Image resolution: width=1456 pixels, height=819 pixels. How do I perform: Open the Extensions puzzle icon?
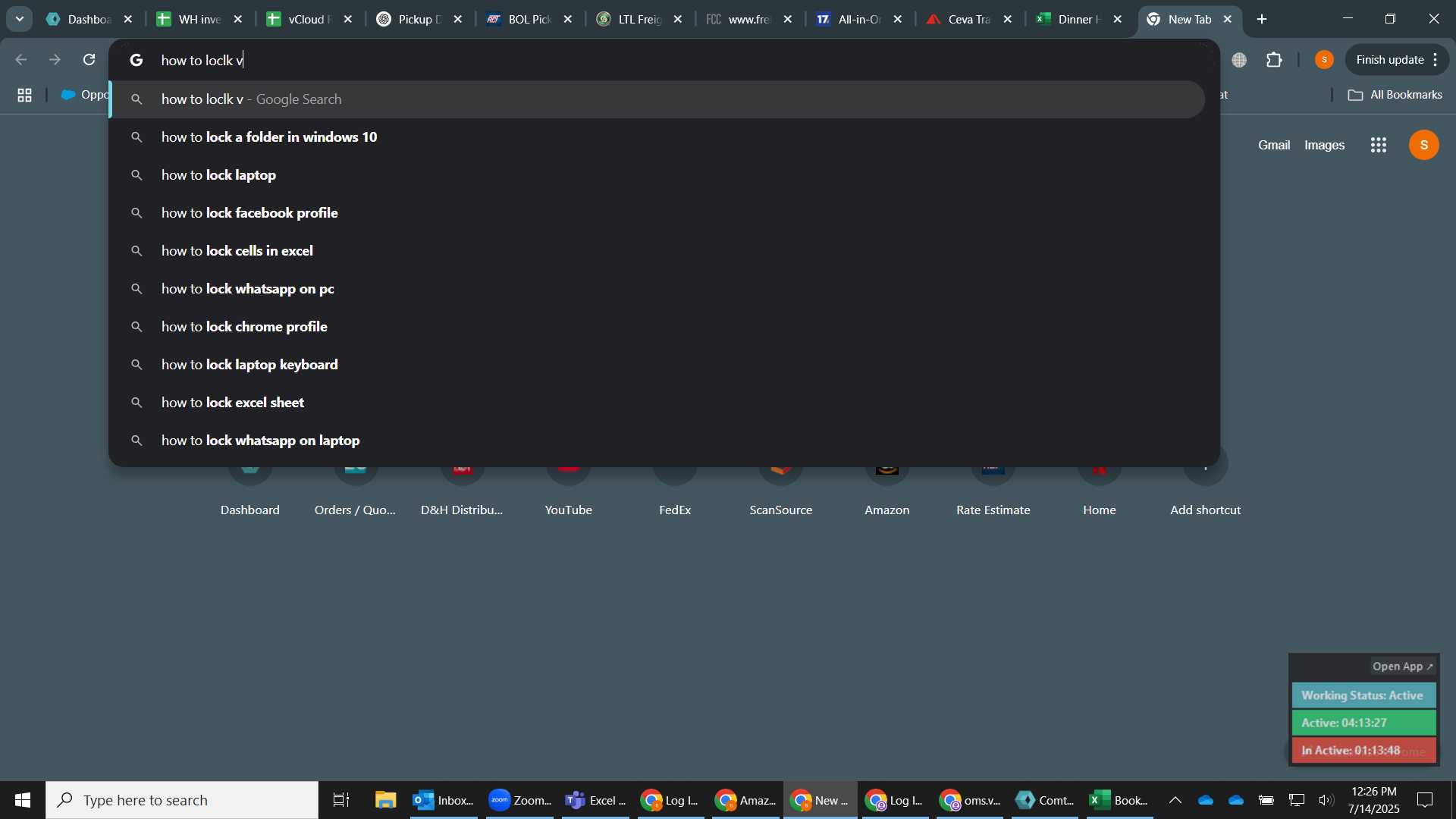[x=1274, y=60]
